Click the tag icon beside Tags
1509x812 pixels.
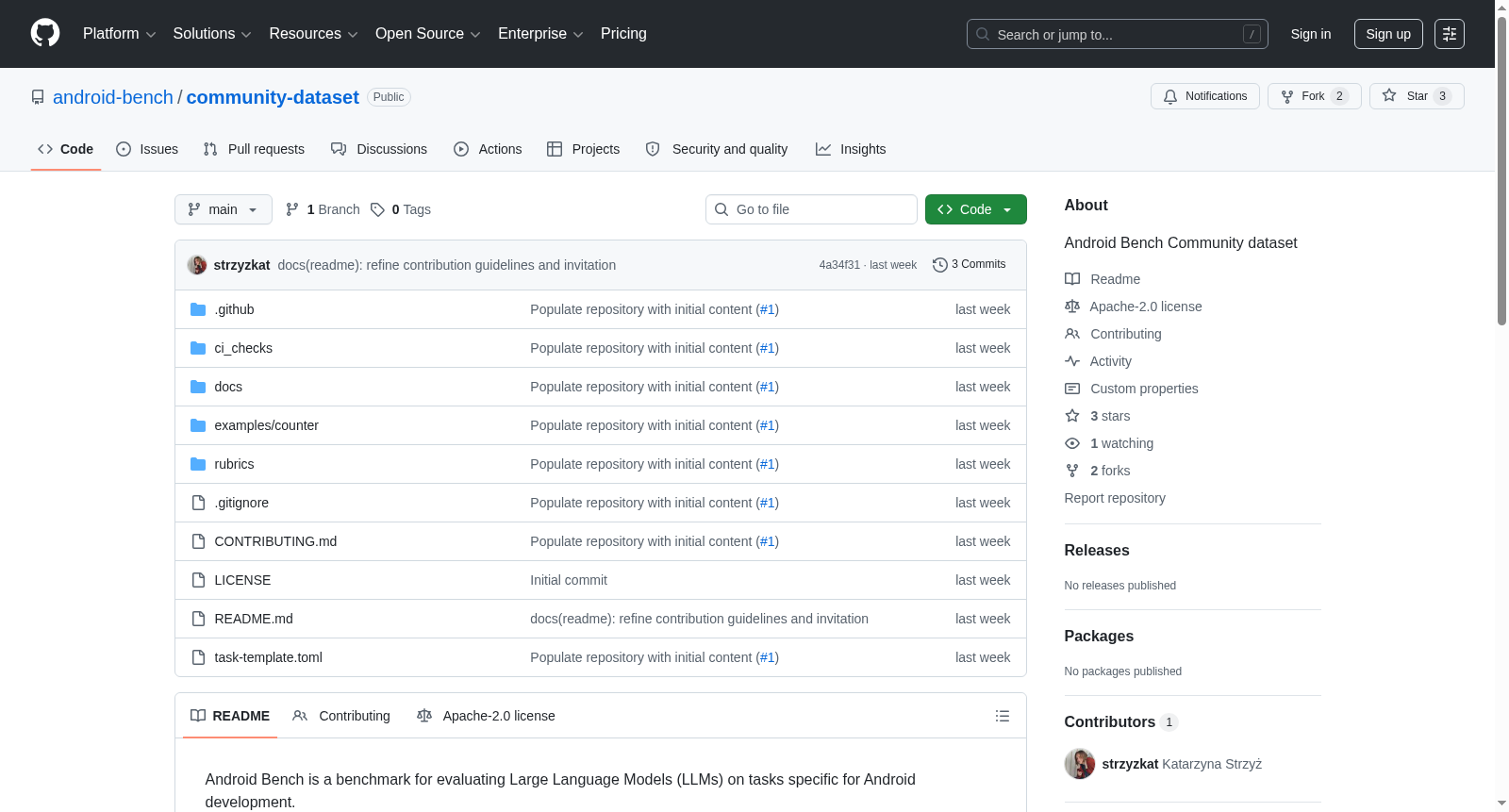[x=377, y=209]
